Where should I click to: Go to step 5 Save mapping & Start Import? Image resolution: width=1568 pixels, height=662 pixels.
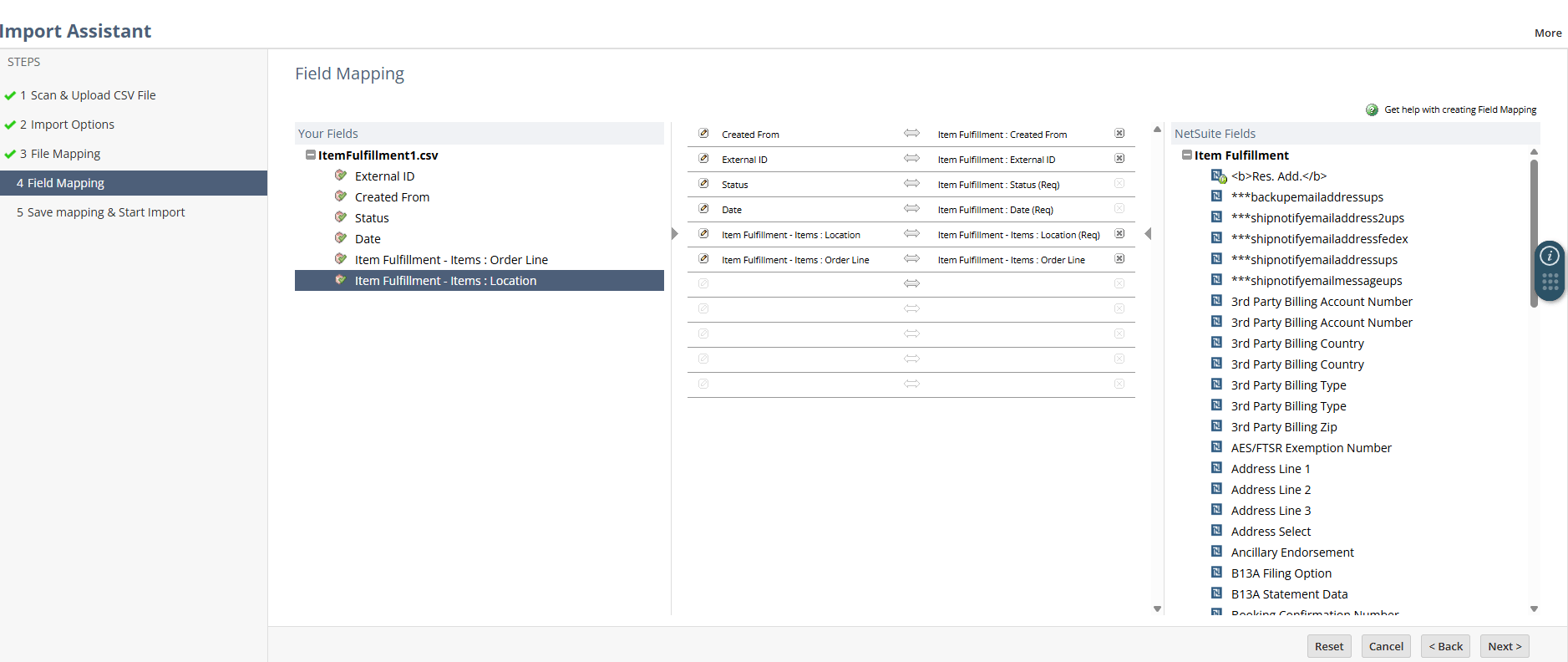pyautogui.click(x=100, y=212)
